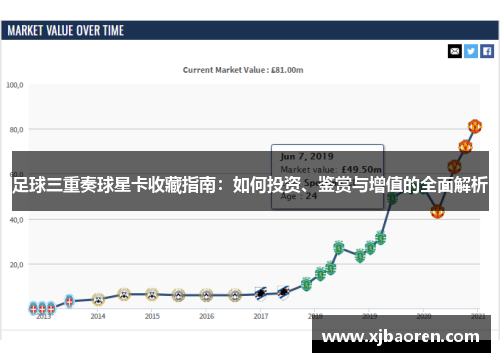This screenshot has height=362, width=500.
Task: Select the Udinese marker at 2015
Action: pos(152,294)
